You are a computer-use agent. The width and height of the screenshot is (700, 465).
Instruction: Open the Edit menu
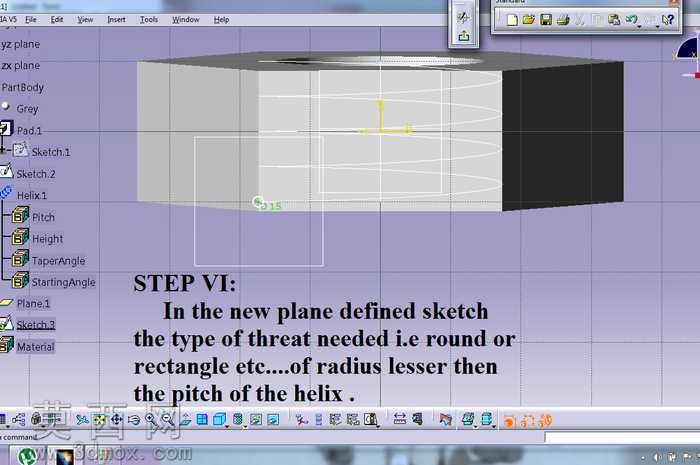click(57, 20)
